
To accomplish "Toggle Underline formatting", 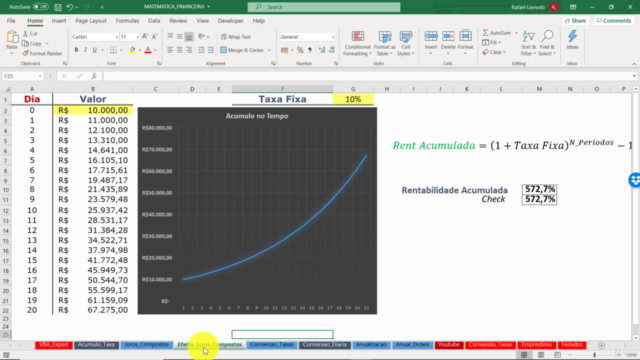I will (x=95, y=50).
